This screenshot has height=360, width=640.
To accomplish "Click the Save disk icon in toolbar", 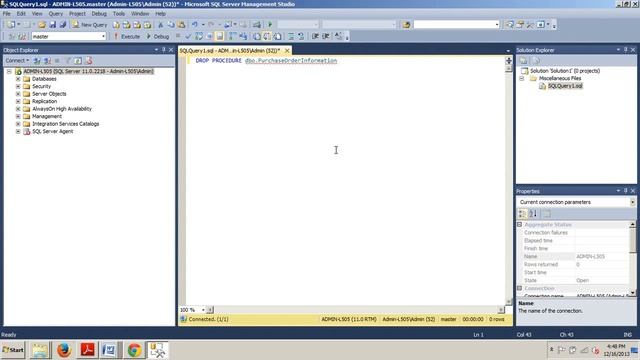I will click(53, 25).
